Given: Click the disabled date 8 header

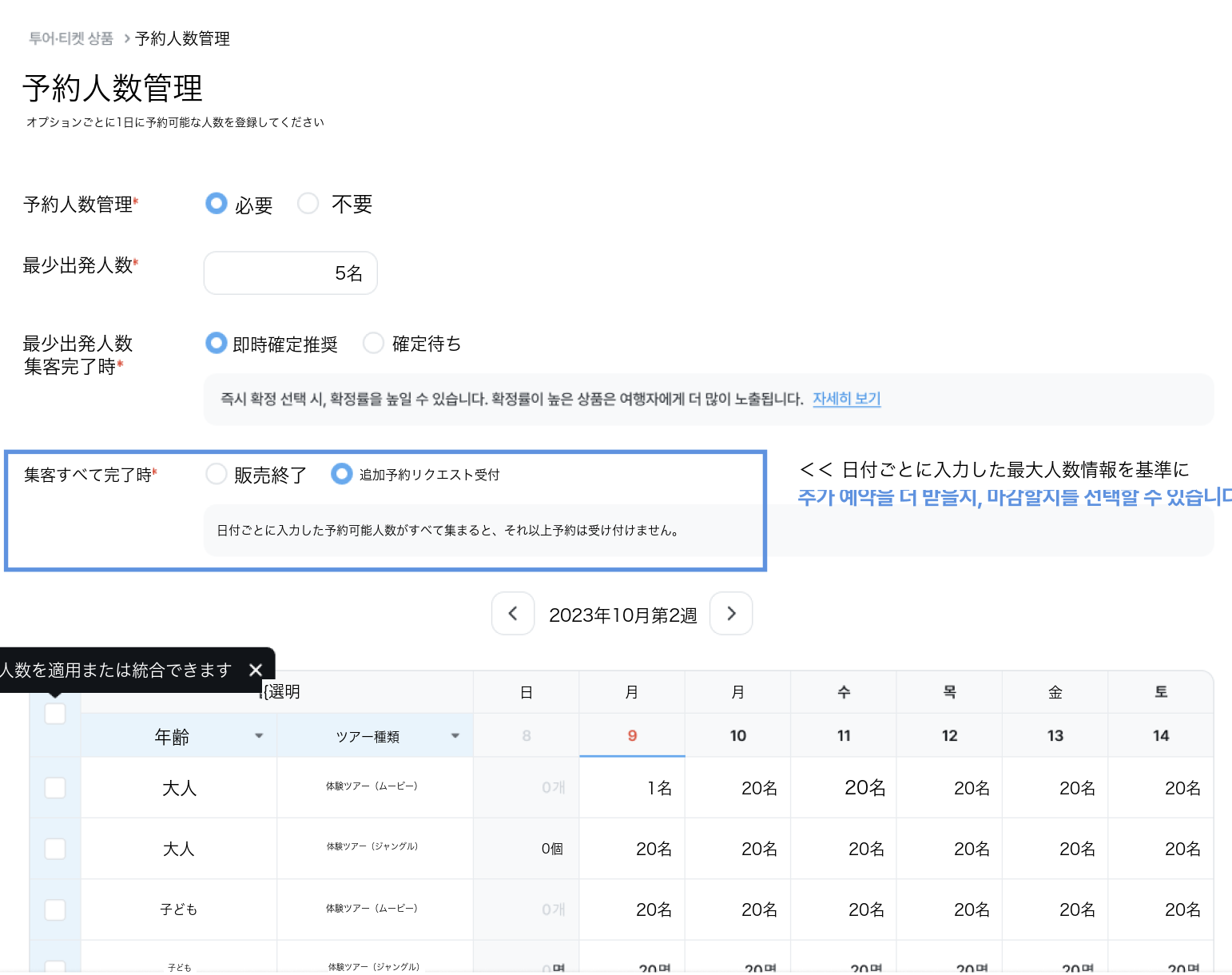Looking at the screenshot, I should pyautogui.click(x=527, y=735).
